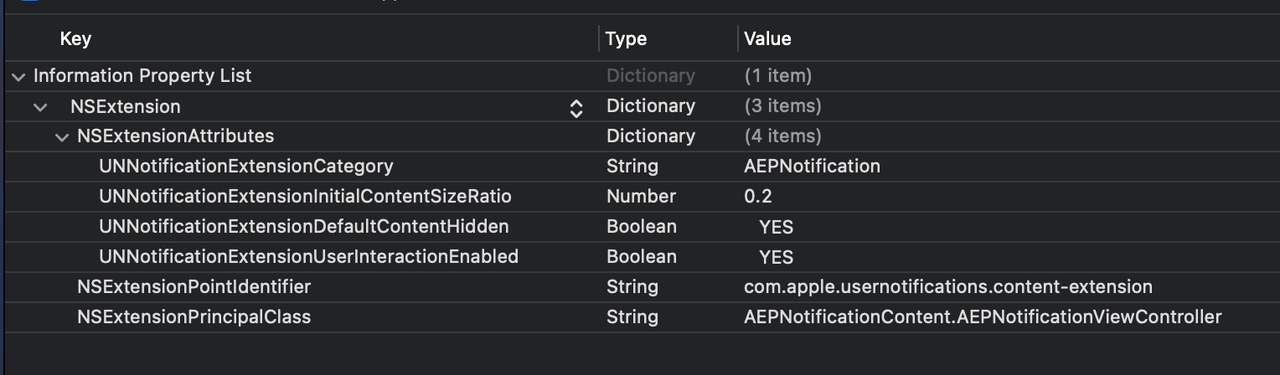The image size is (1280, 375).
Task: Select the NSExtensionAttributes key
Action: 175,136
